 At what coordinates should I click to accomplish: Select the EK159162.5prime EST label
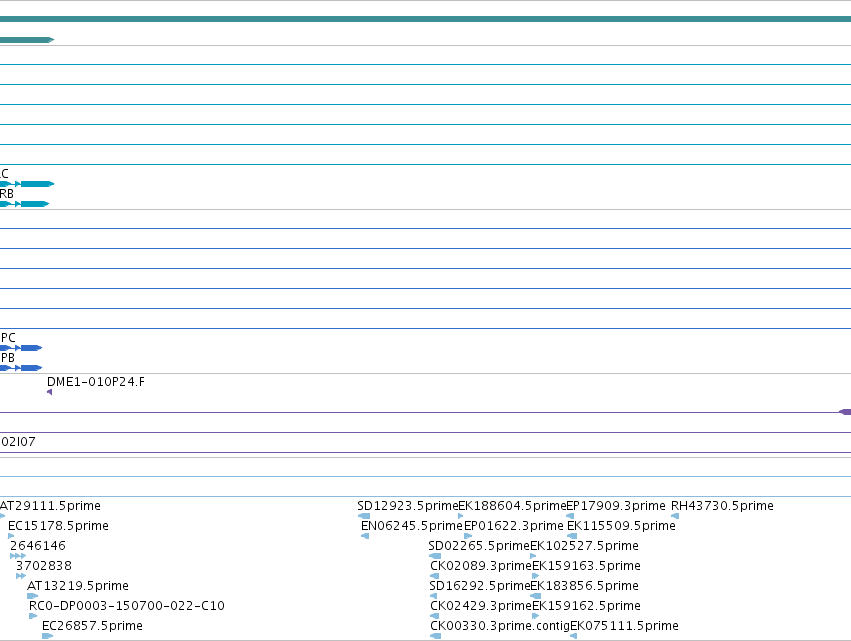click(x=586, y=606)
